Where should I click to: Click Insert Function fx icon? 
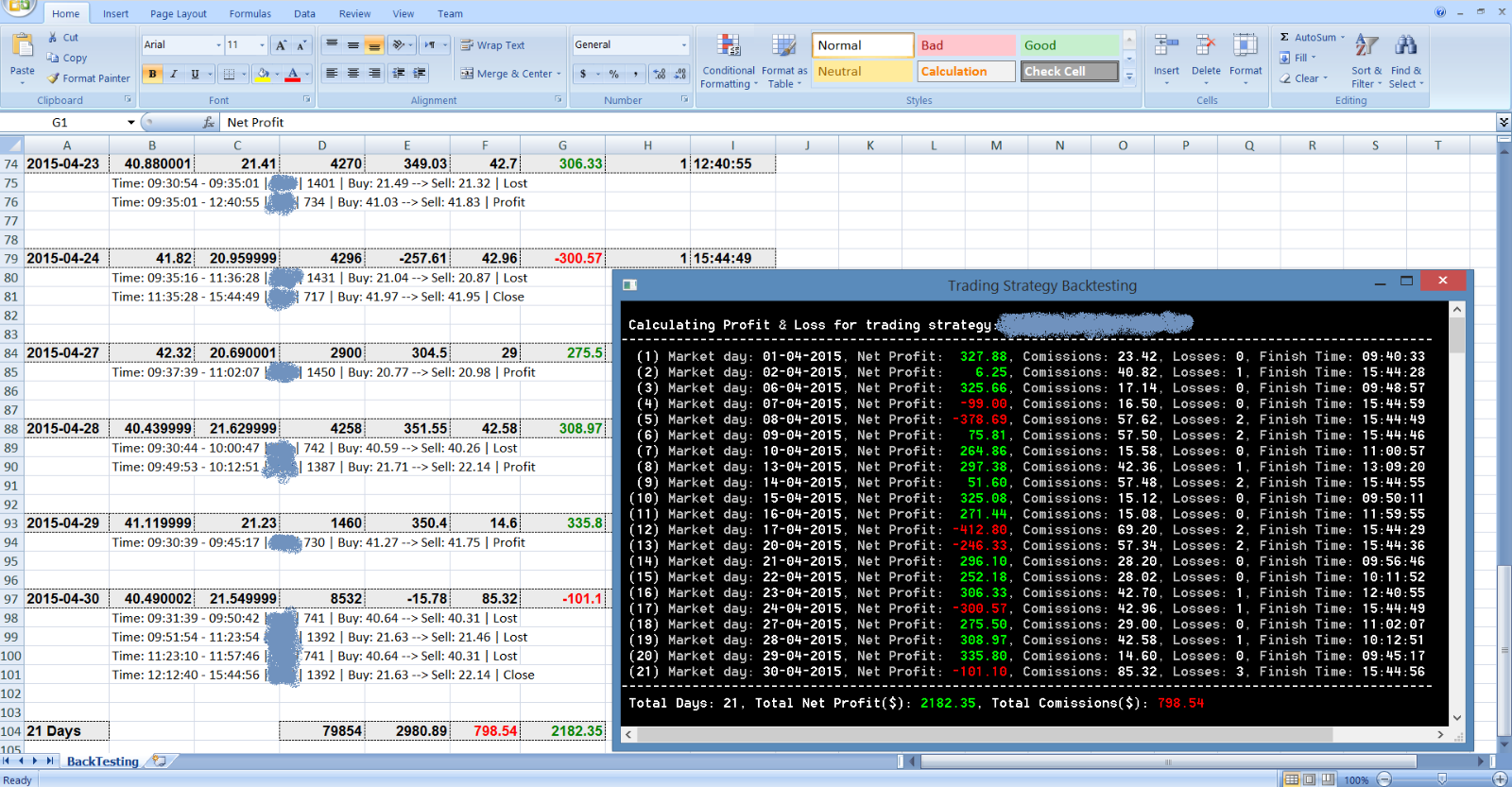[209, 123]
